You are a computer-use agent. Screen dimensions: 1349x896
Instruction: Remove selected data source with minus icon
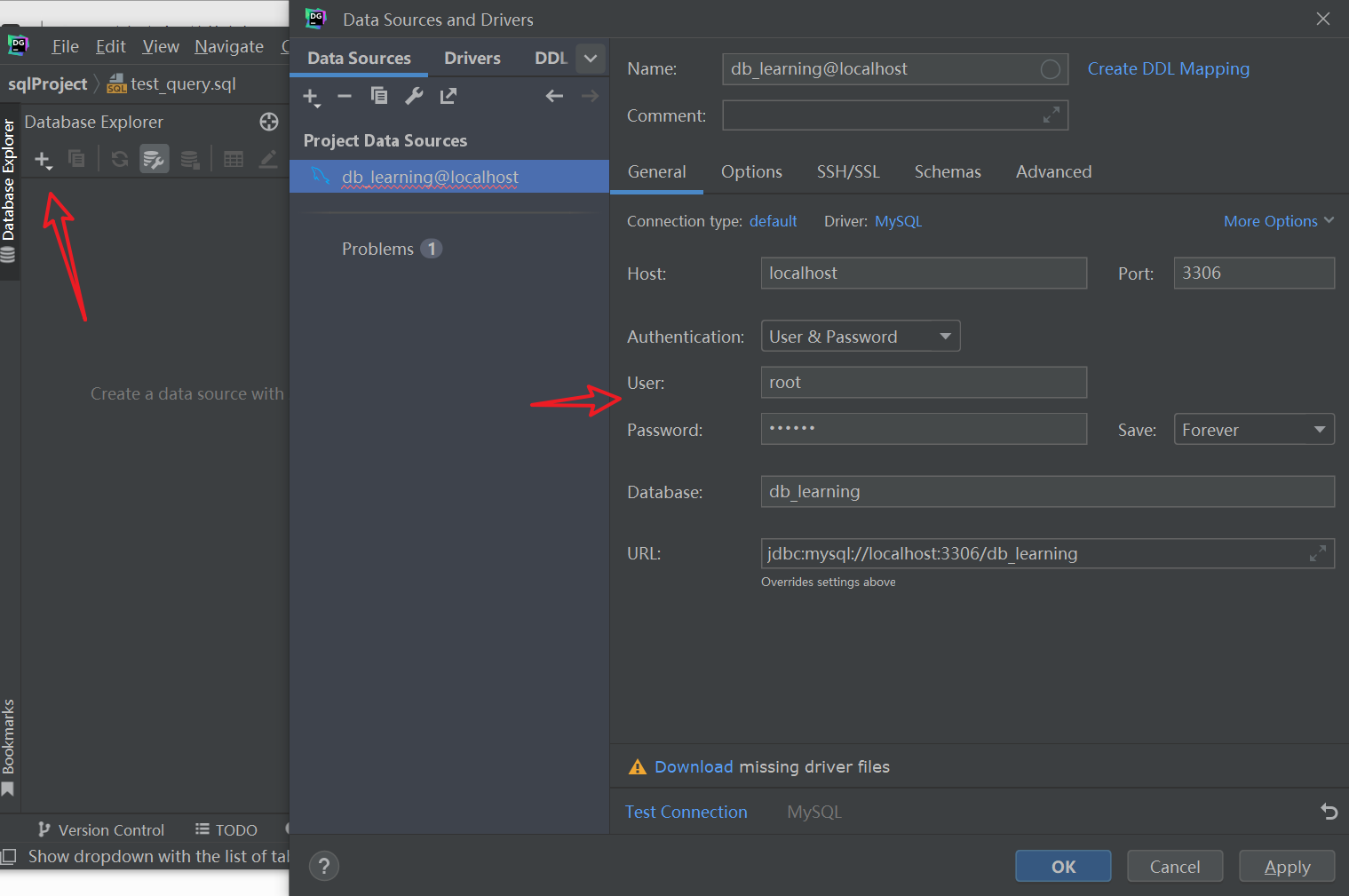pos(345,96)
